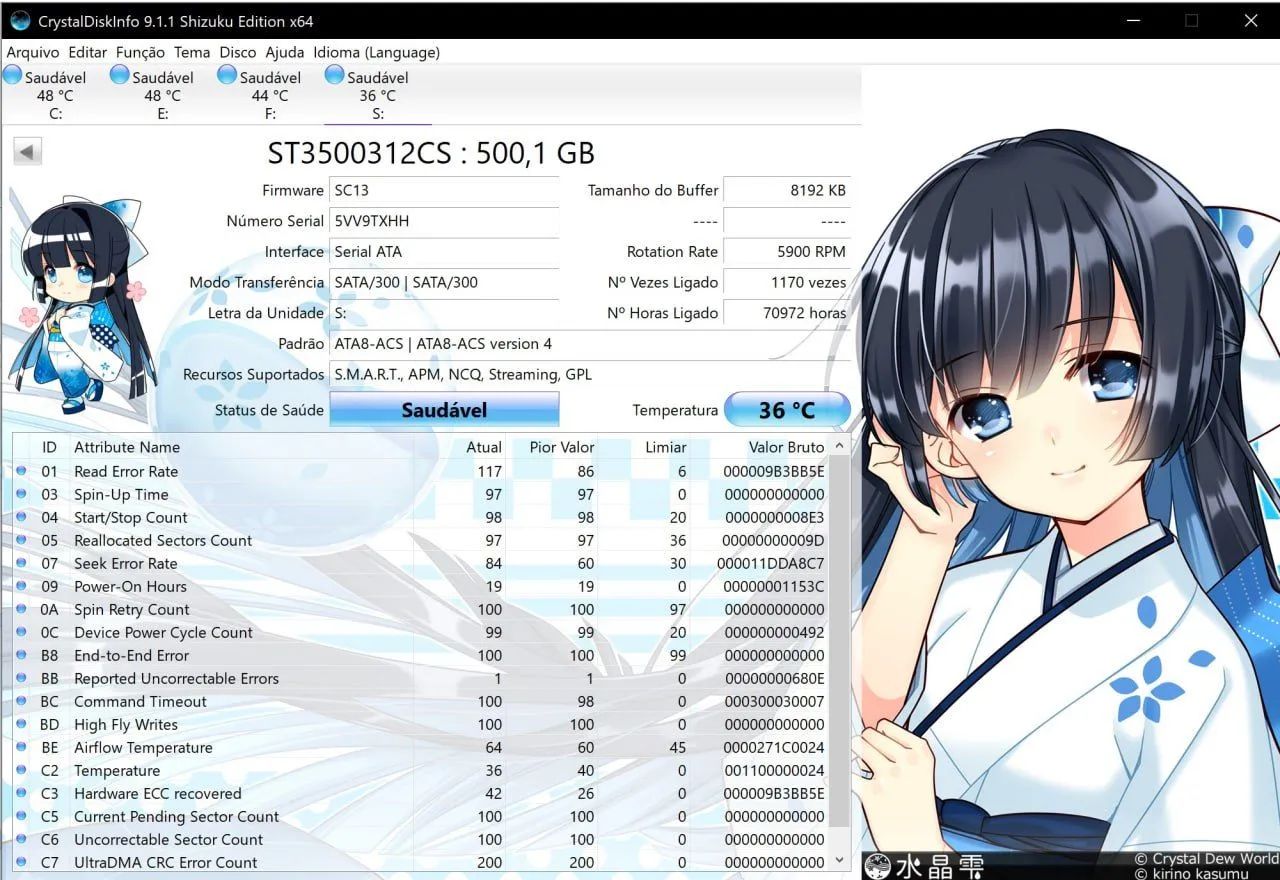This screenshot has width=1280, height=880.
Task: Open the Função menu
Action: (141, 52)
